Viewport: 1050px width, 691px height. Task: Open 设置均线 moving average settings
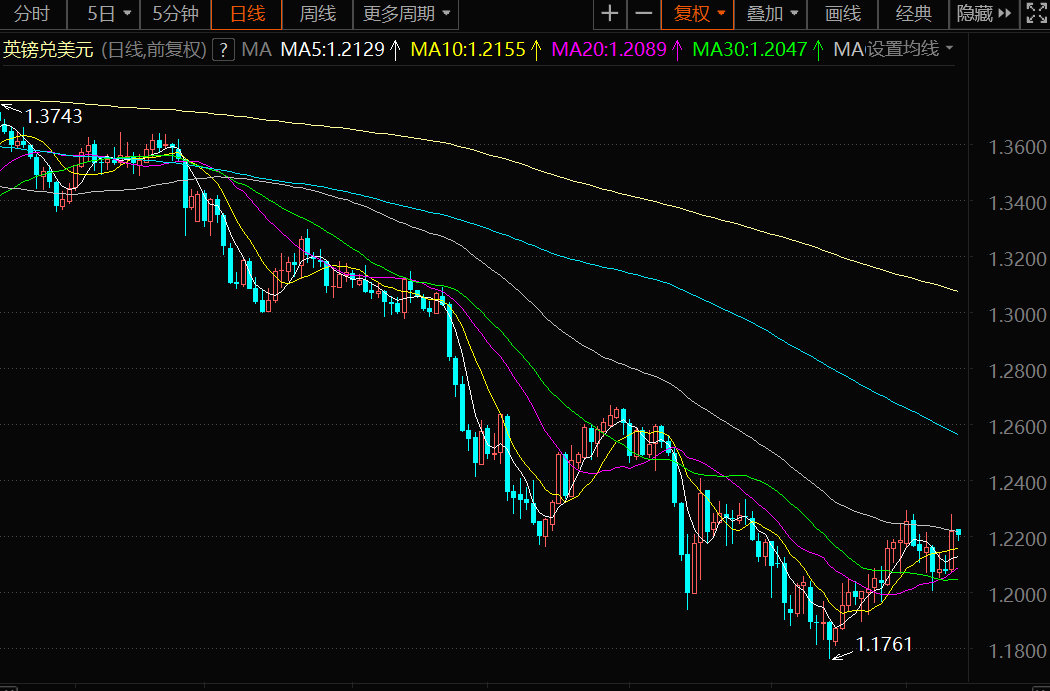[x=909, y=49]
